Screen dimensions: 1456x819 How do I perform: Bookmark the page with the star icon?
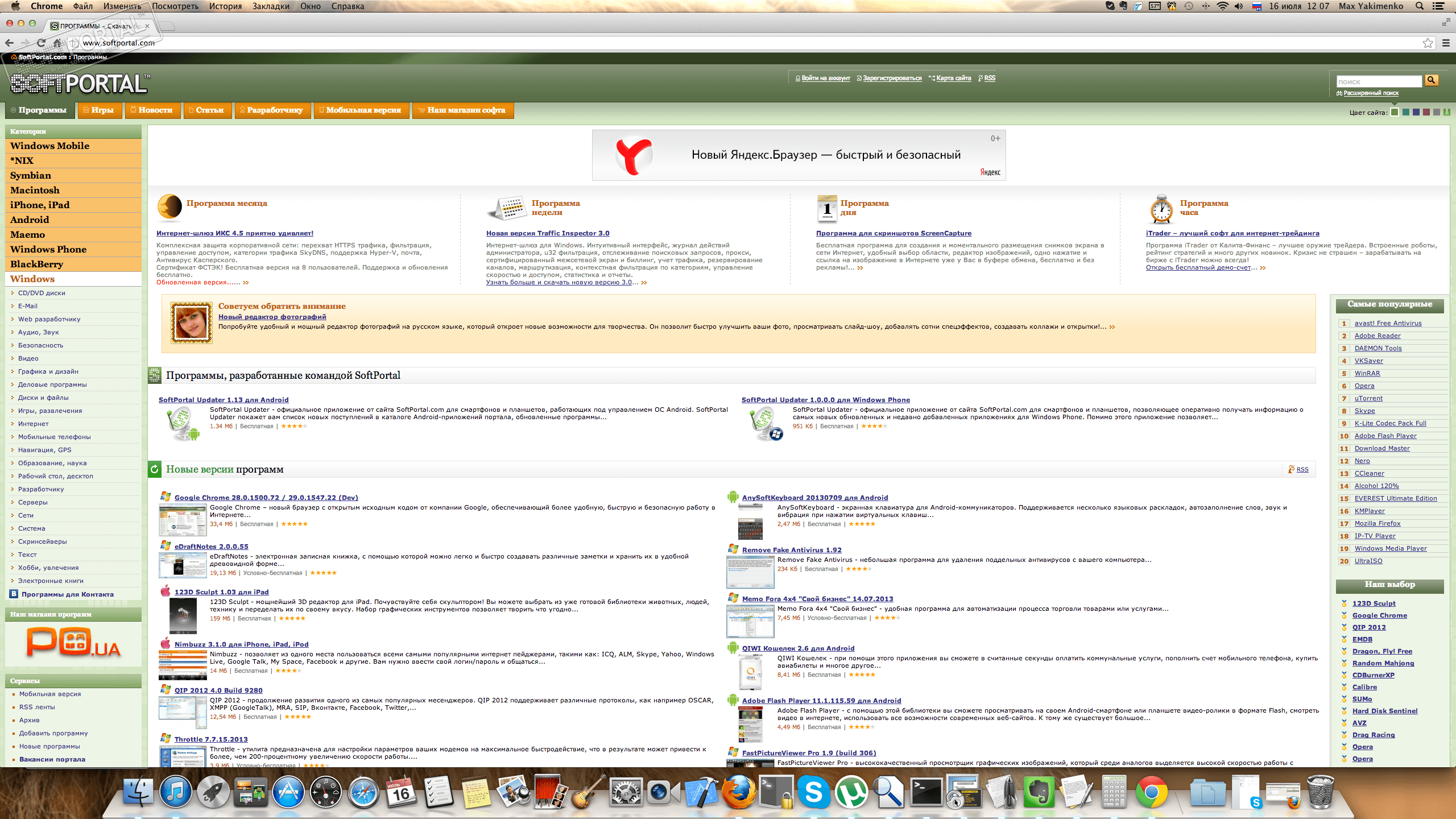tap(1428, 43)
